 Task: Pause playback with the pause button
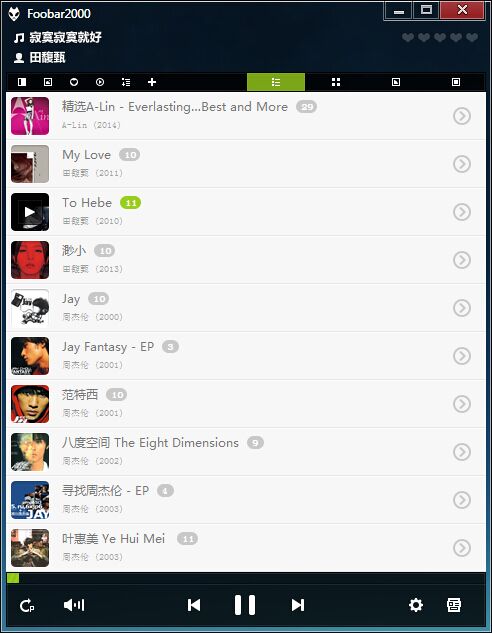[245, 605]
